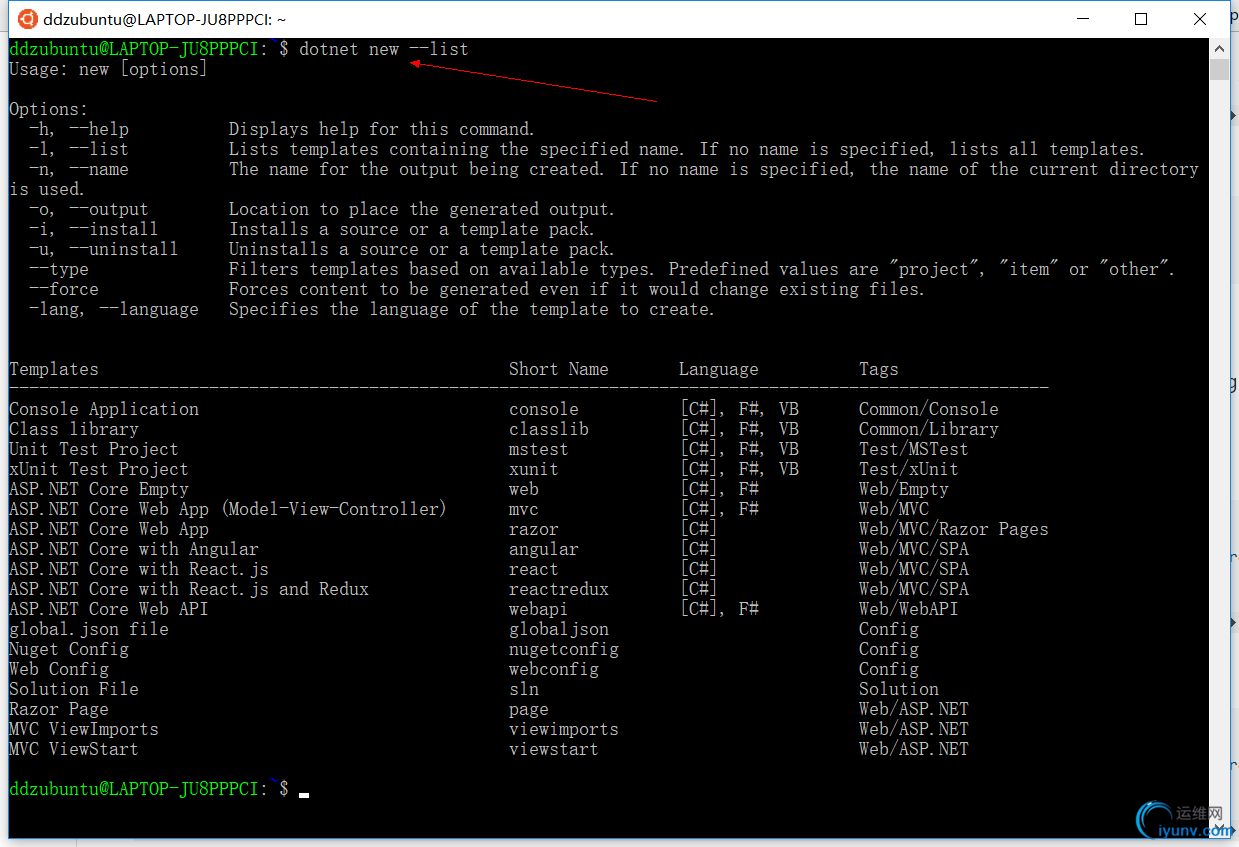Click 'ASP.NET Core Empty' template name

point(99,489)
